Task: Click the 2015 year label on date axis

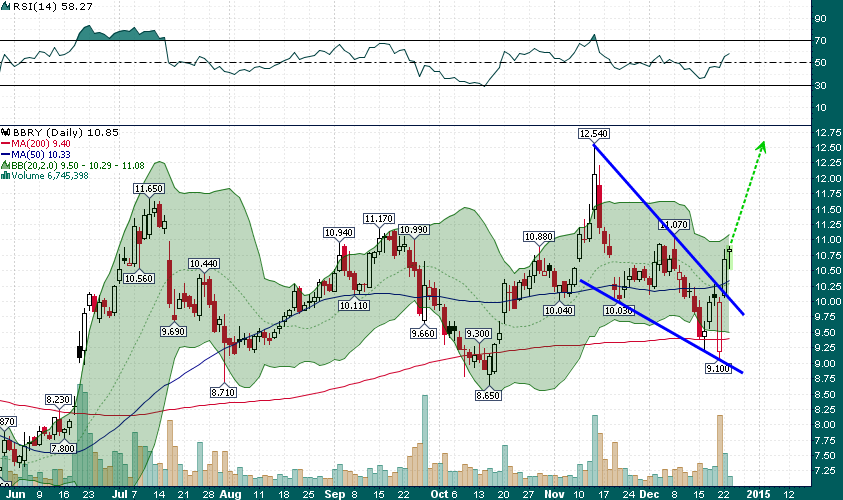Action: tap(759, 494)
